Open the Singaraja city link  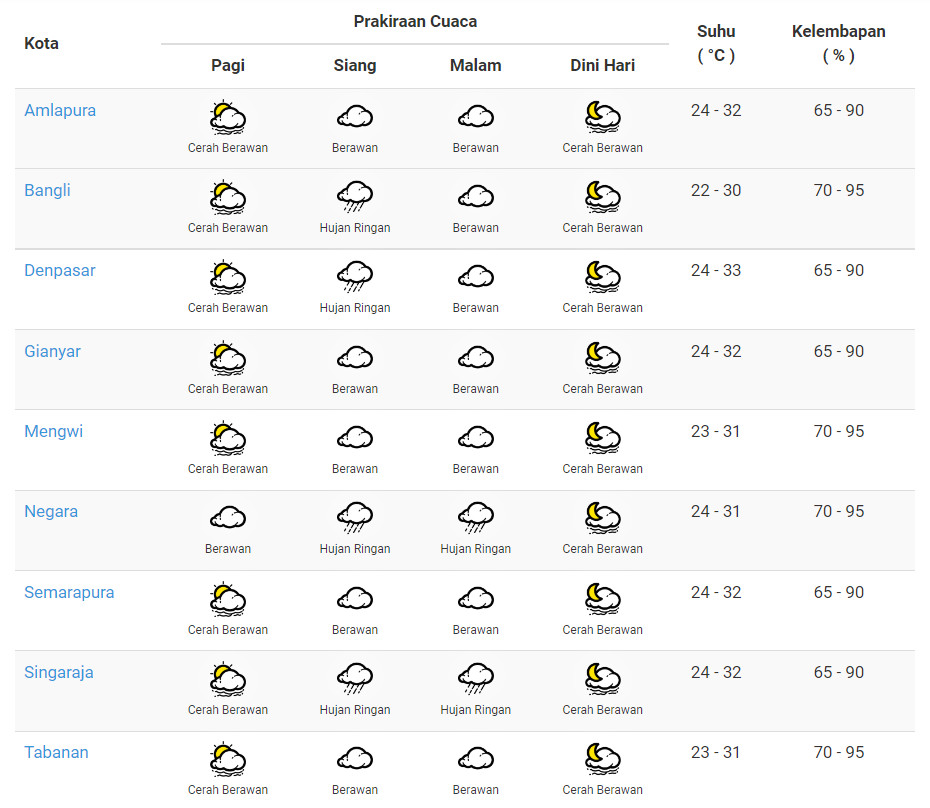click(x=58, y=672)
